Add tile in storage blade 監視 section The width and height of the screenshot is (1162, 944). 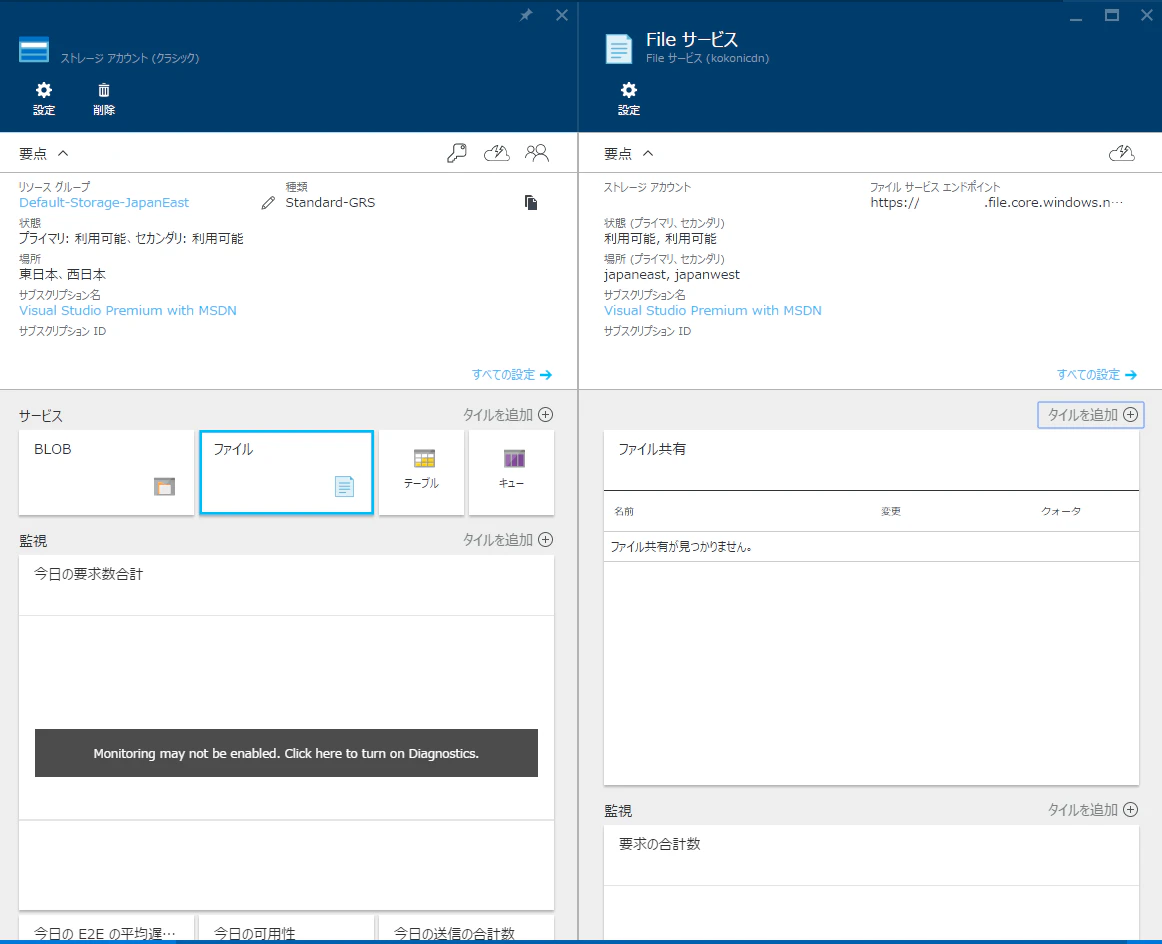(508, 539)
